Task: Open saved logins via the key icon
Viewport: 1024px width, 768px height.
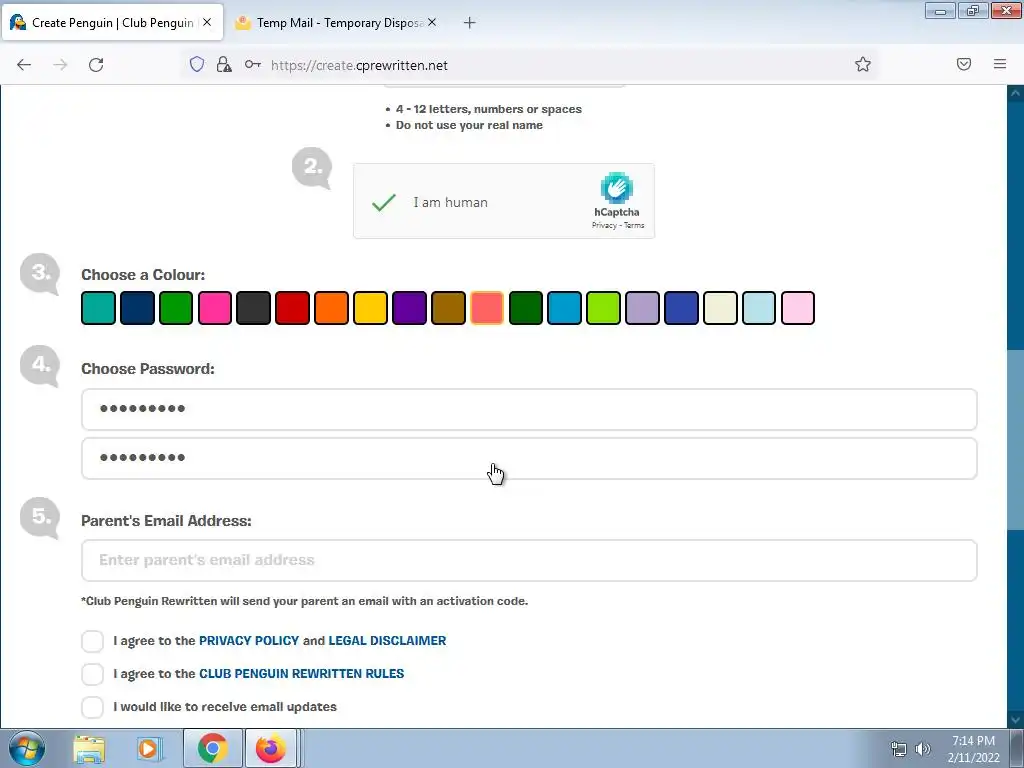Action: click(x=253, y=64)
